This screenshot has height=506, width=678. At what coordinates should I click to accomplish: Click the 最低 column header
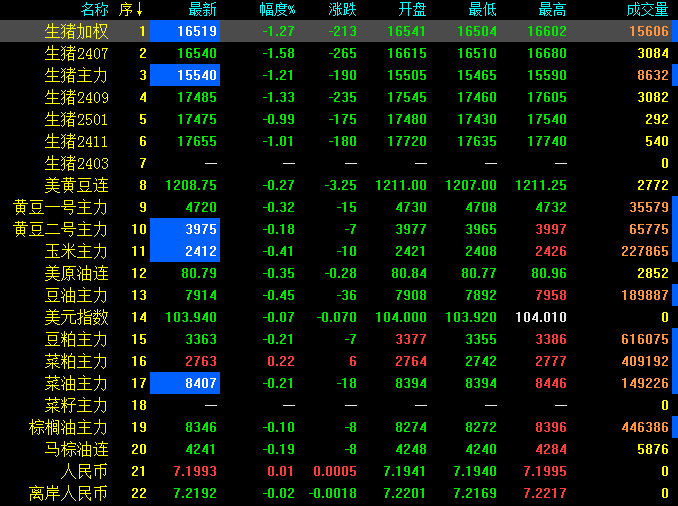tap(483, 9)
